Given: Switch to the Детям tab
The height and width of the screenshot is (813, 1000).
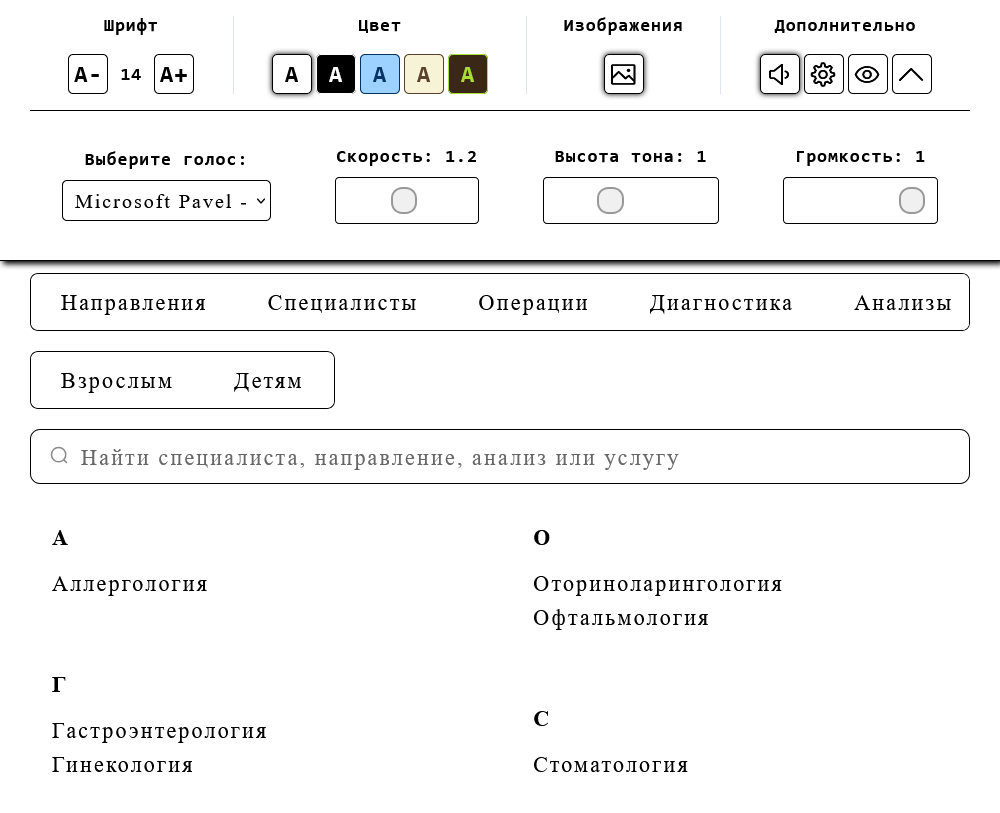Looking at the screenshot, I should tap(267, 380).
